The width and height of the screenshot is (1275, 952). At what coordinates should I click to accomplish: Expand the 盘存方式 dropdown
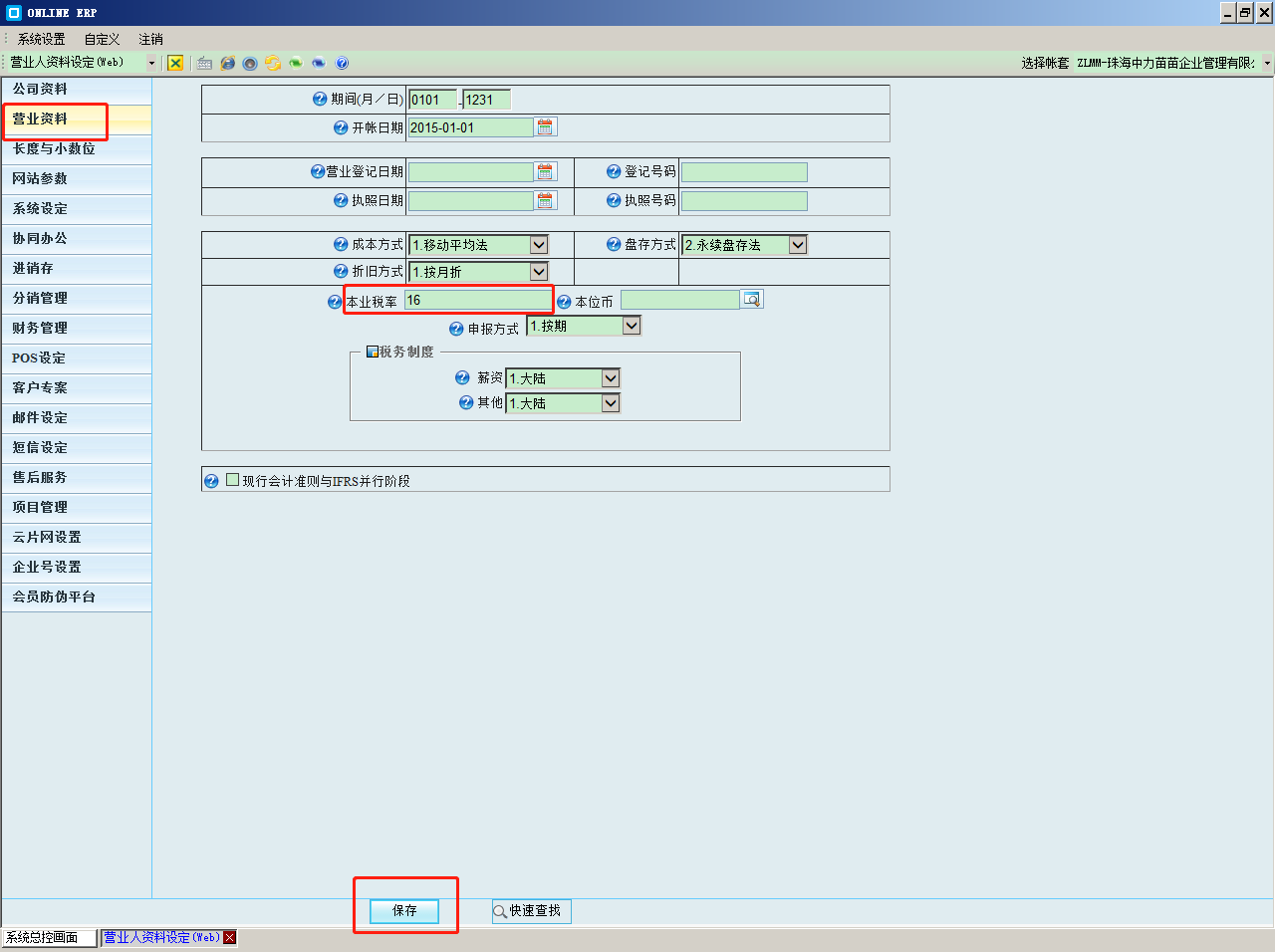coord(798,245)
